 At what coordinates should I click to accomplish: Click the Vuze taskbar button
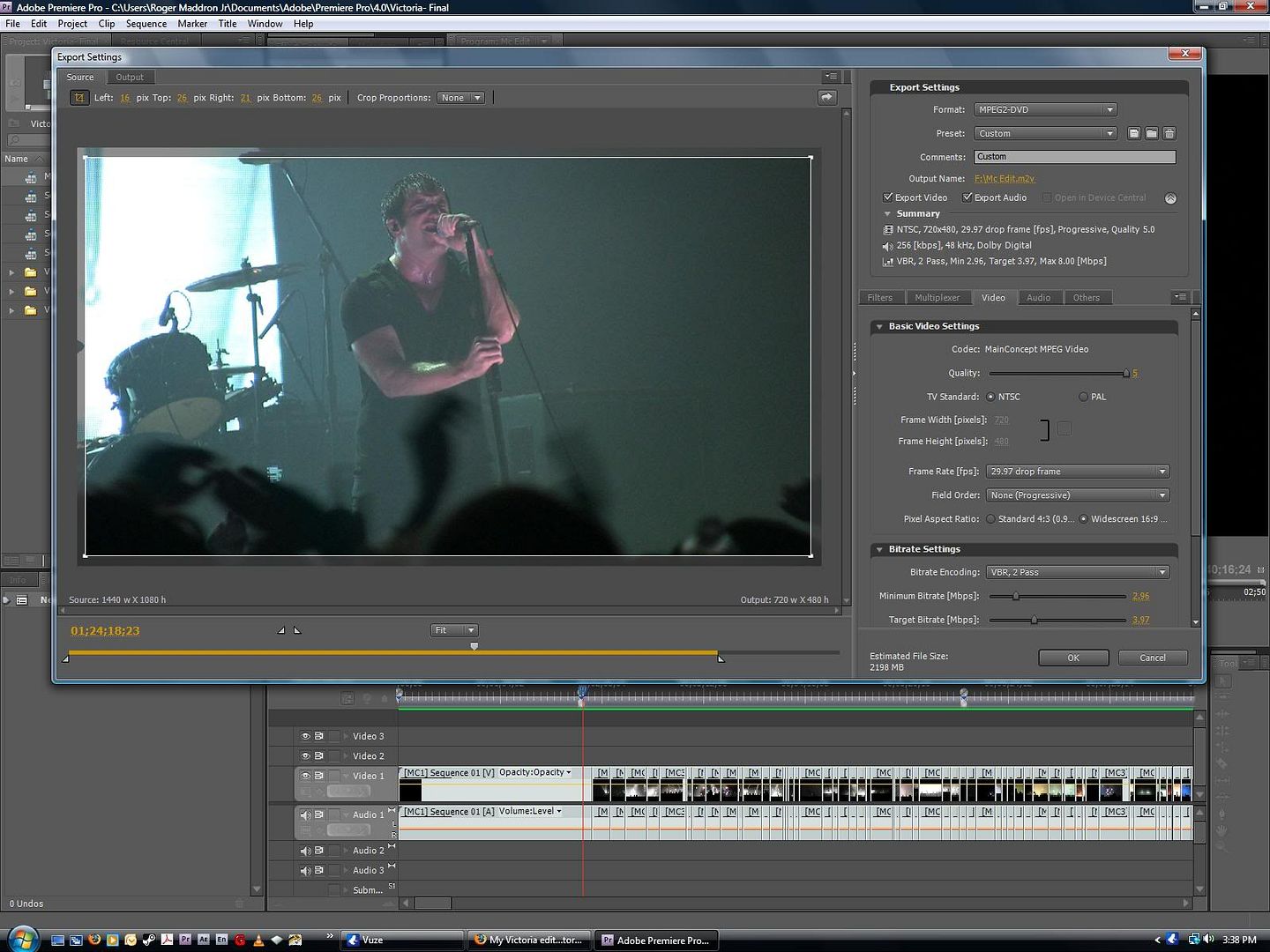point(401,940)
